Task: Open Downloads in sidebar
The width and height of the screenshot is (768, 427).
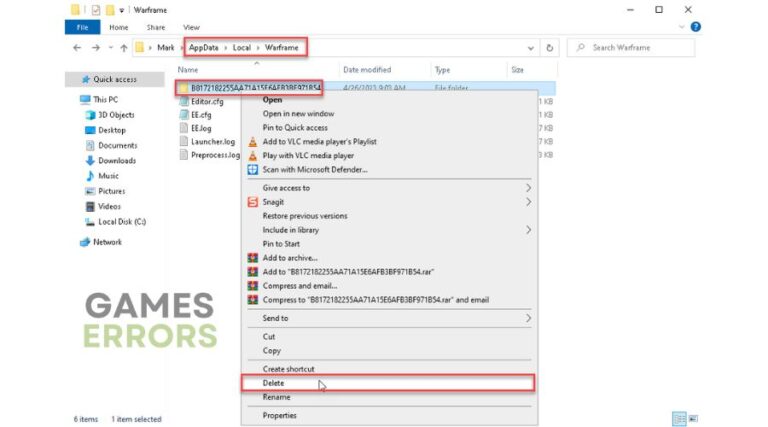Action: [117, 161]
